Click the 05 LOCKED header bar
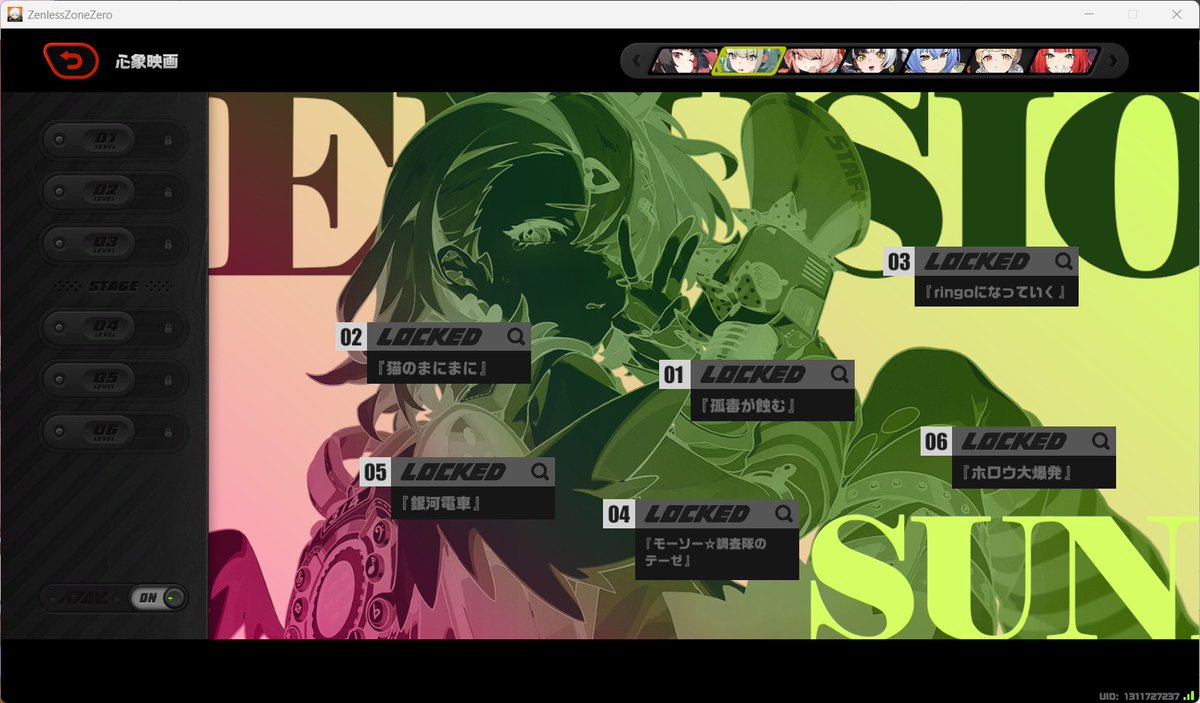The image size is (1200, 703). (x=457, y=471)
